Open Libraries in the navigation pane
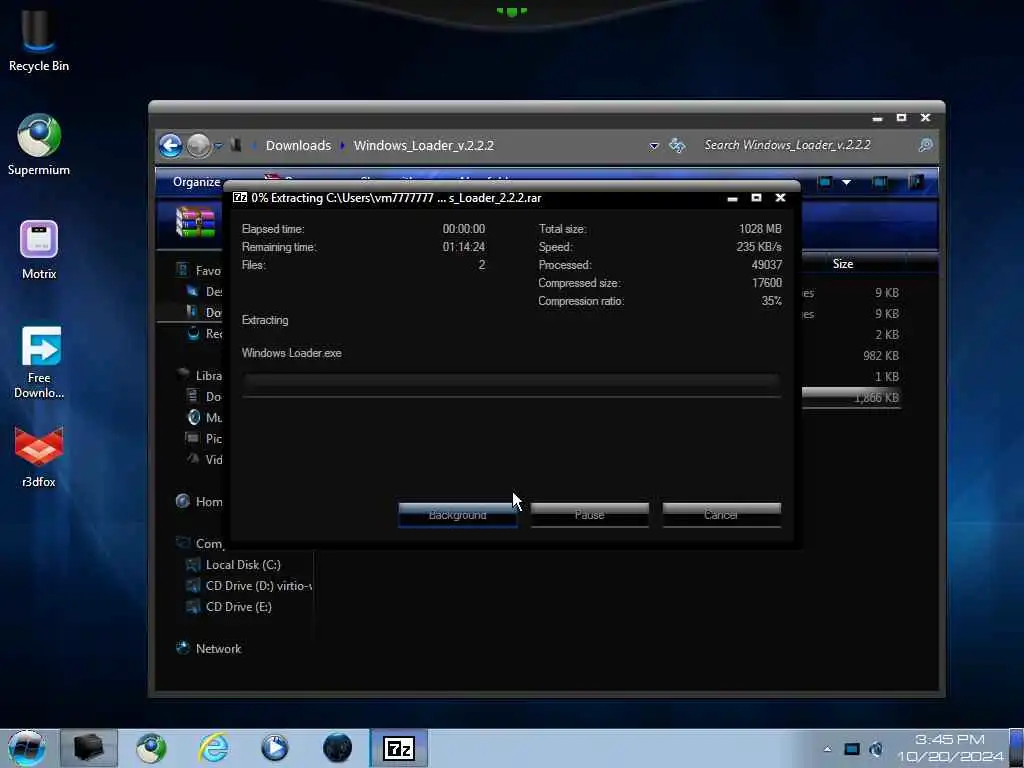This screenshot has width=1024, height=768. pyautogui.click(x=208, y=376)
